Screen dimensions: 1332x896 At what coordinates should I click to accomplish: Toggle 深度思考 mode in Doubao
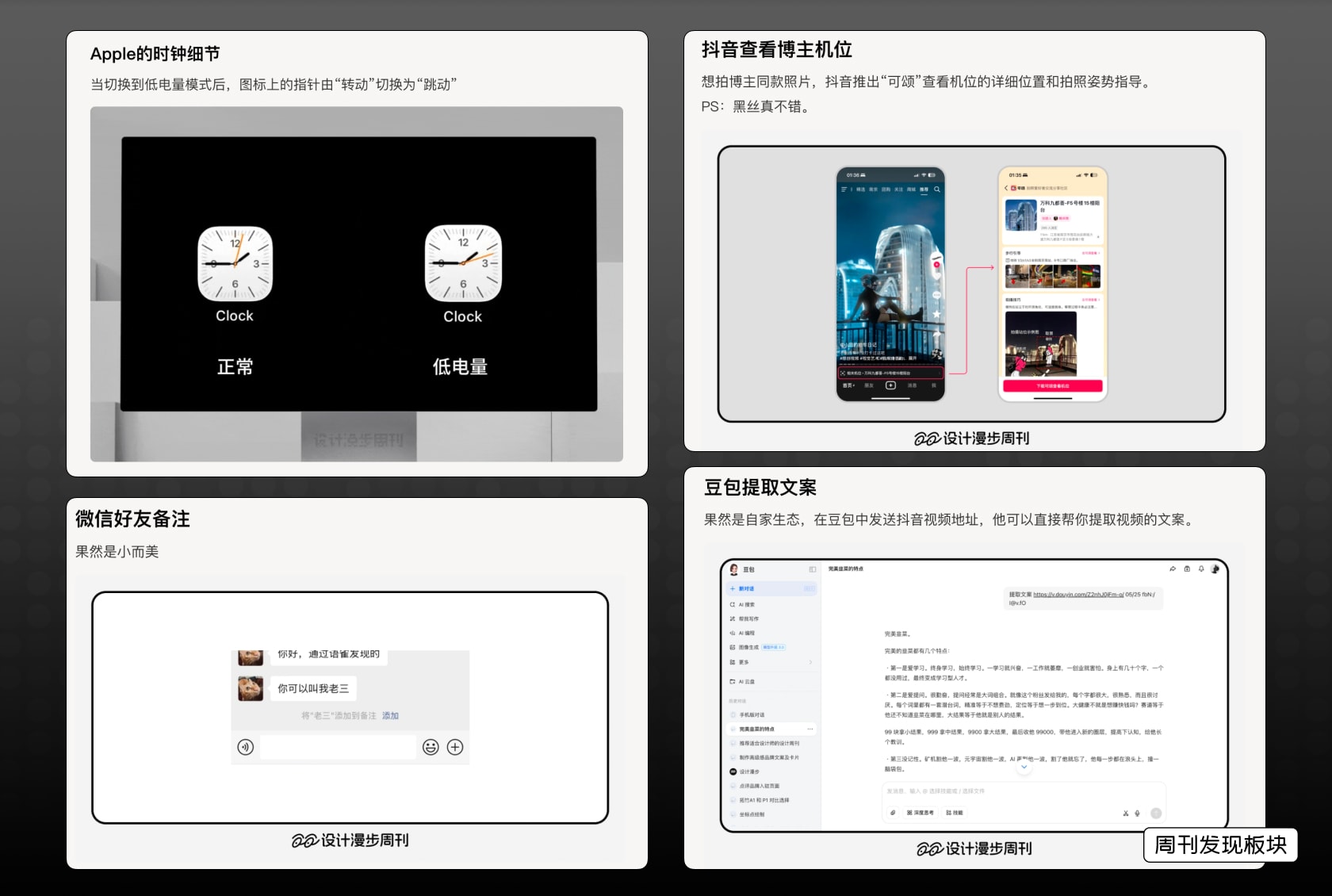tap(921, 813)
